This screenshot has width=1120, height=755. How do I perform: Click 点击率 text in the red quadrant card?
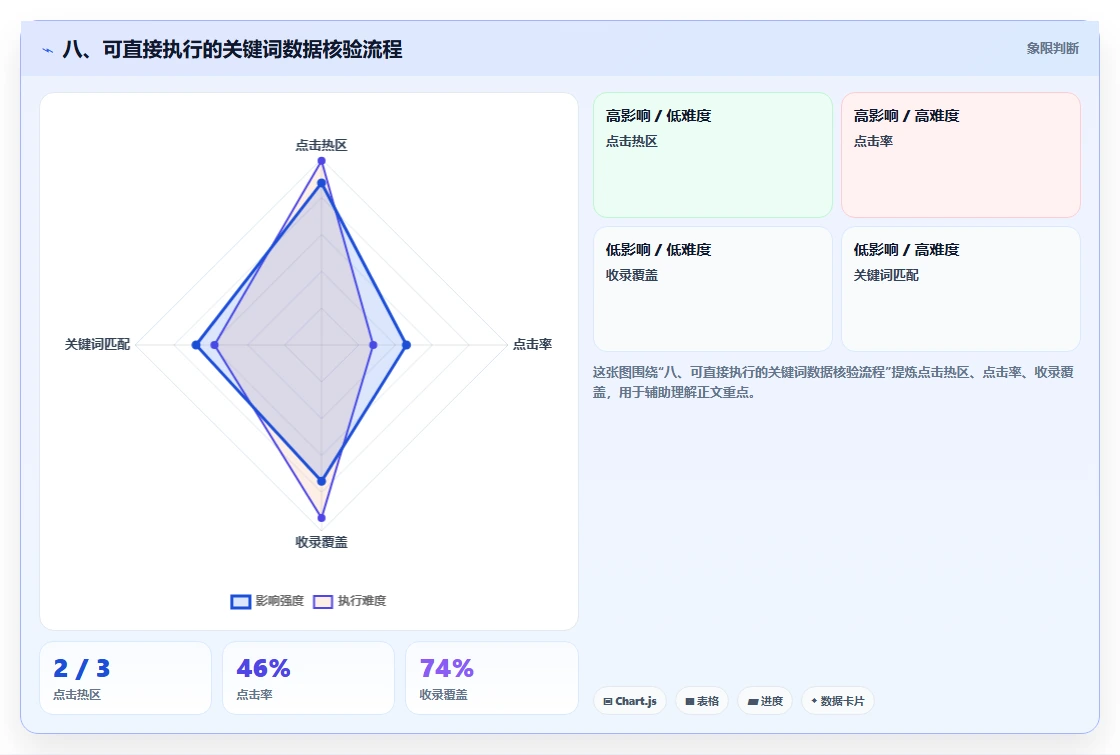click(x=873, y=141)
